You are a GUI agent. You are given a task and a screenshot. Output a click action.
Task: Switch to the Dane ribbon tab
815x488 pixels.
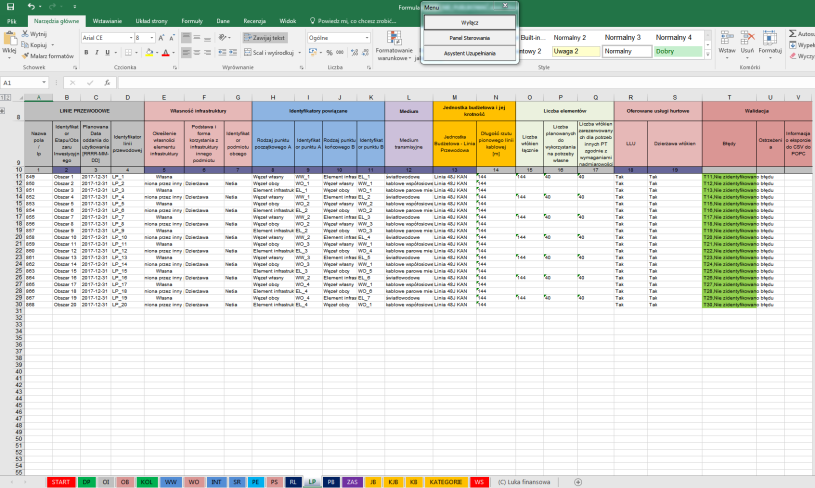[223, 21]
